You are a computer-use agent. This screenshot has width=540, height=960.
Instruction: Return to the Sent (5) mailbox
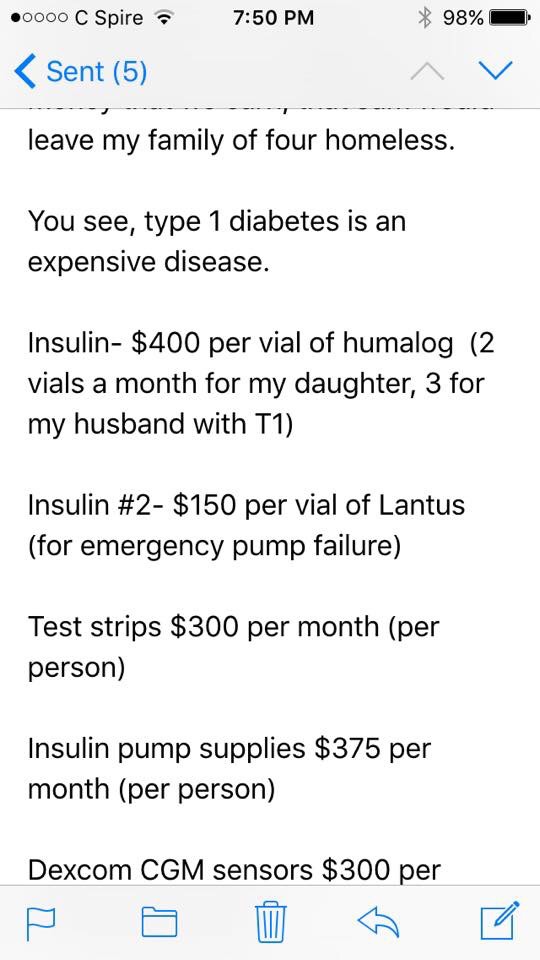pyautogui.click(x=97, y=72)
